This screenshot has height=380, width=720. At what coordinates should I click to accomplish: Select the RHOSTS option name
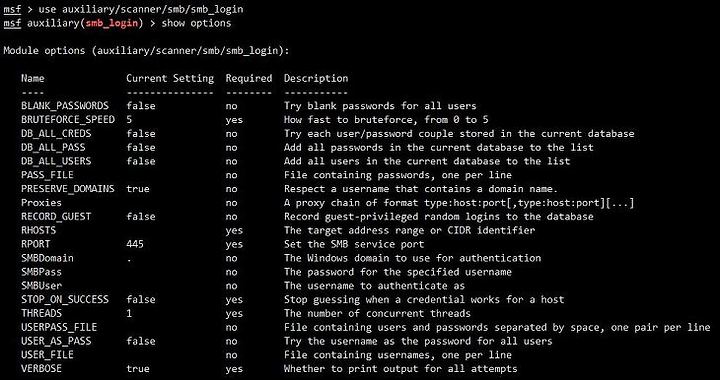click(39, 230)
